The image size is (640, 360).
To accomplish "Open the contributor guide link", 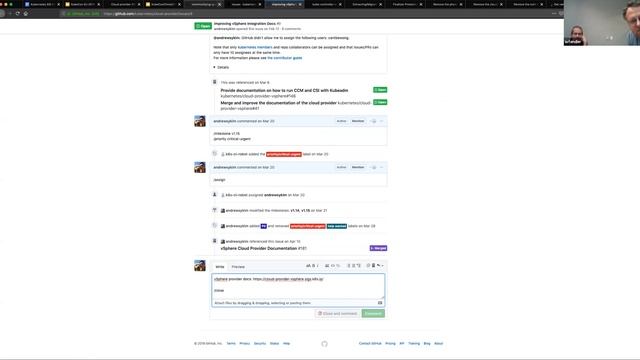I will pyautogui.click(x=284, y=58).
